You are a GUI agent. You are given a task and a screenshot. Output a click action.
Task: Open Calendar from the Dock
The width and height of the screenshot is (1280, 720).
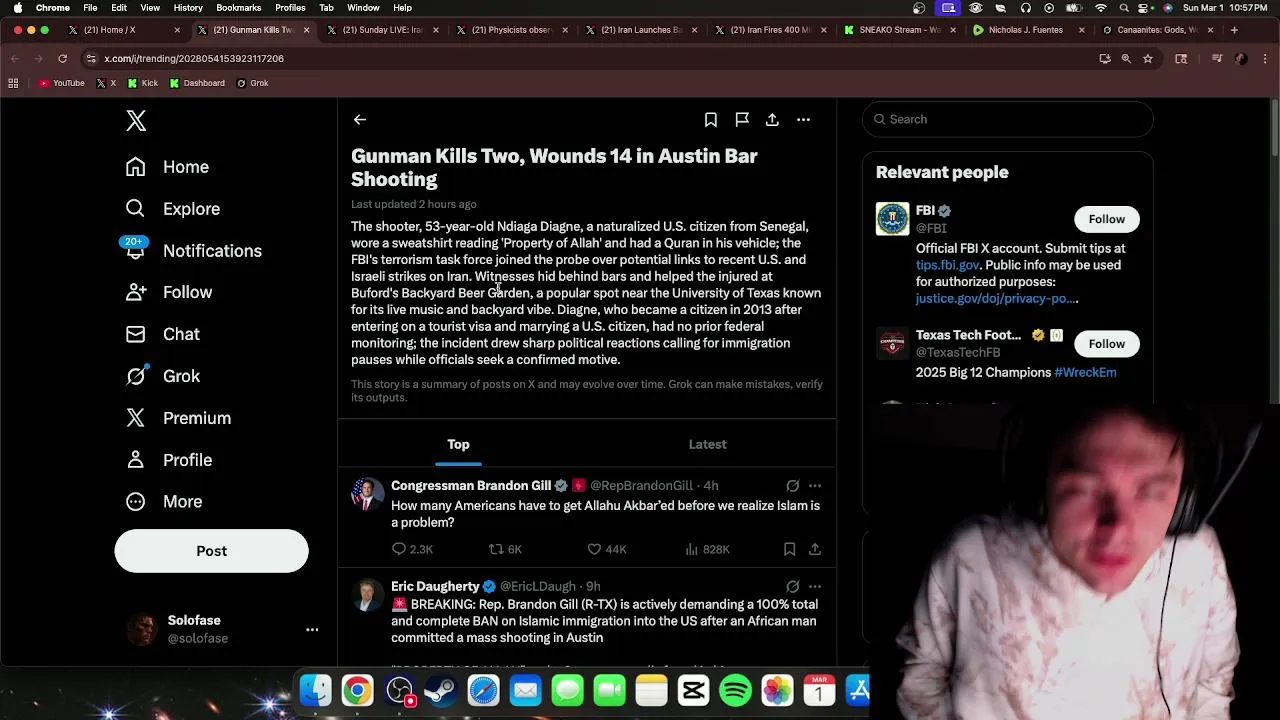tap(819, 691)
